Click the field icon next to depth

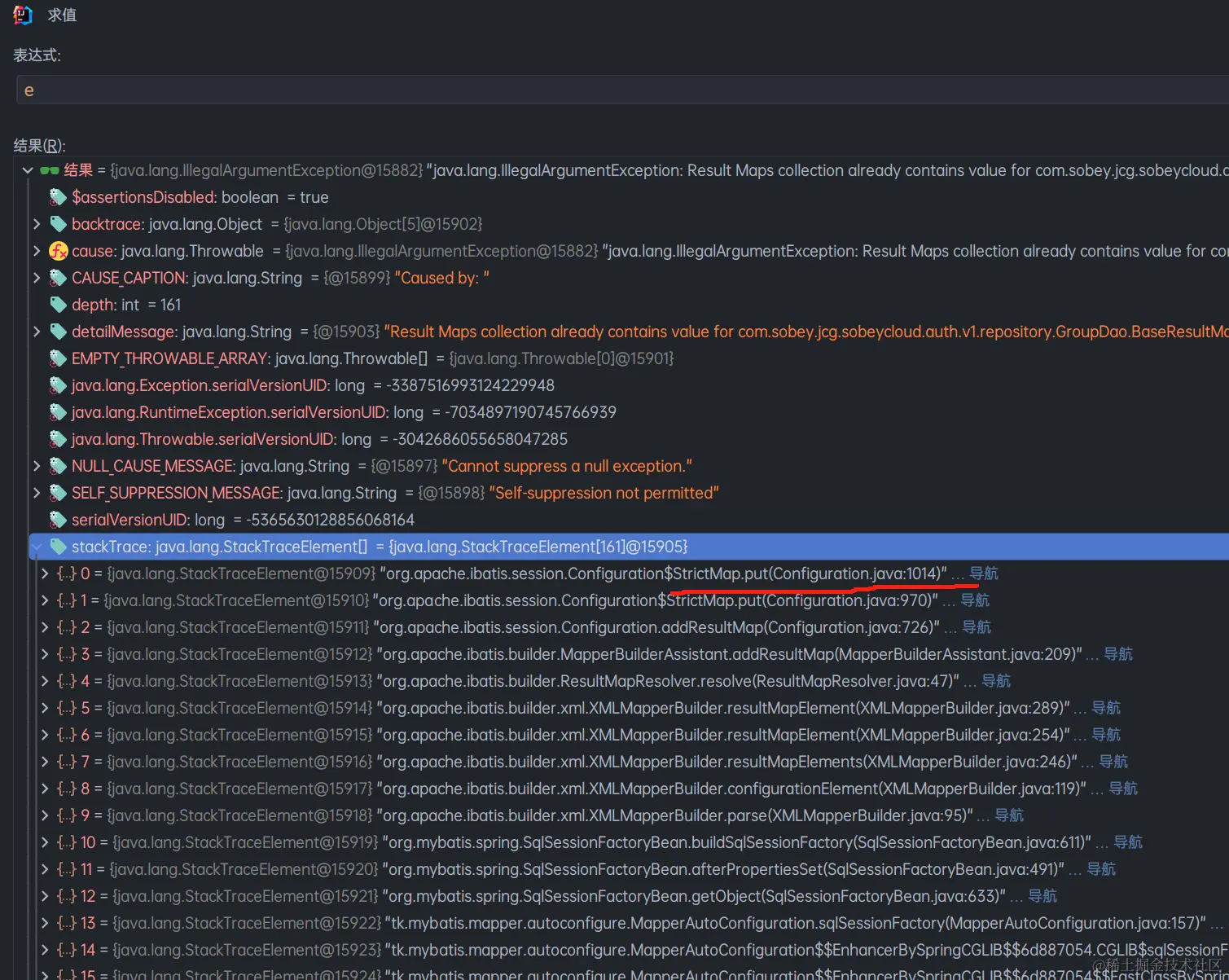click(x=58, y=305)
